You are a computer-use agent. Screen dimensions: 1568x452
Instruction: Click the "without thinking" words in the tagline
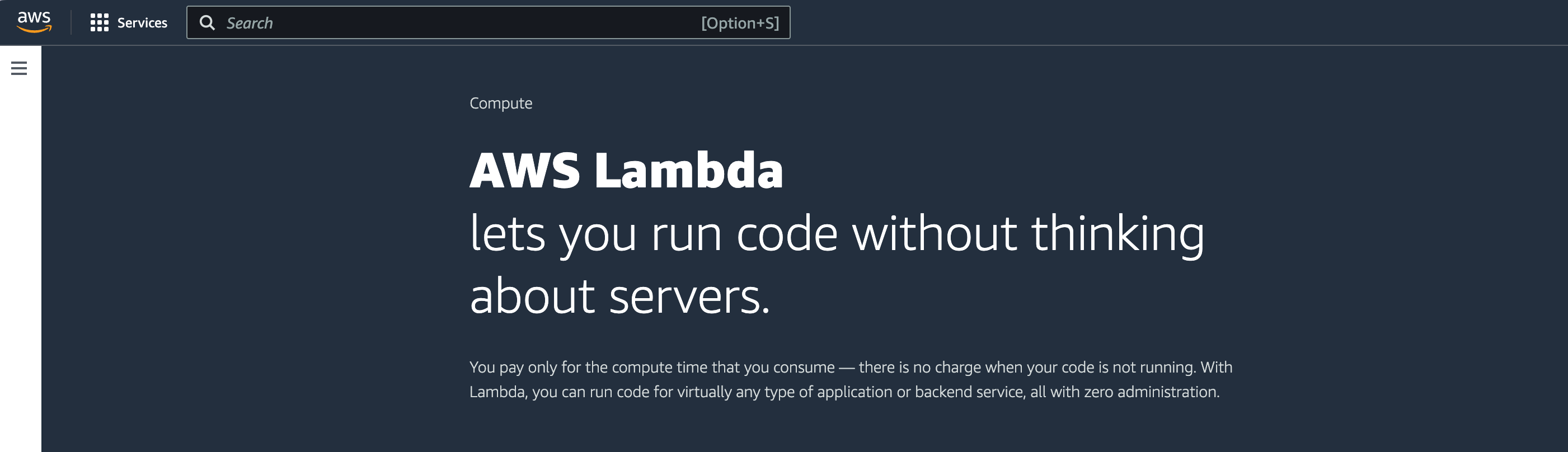(x=1027, y=234)
